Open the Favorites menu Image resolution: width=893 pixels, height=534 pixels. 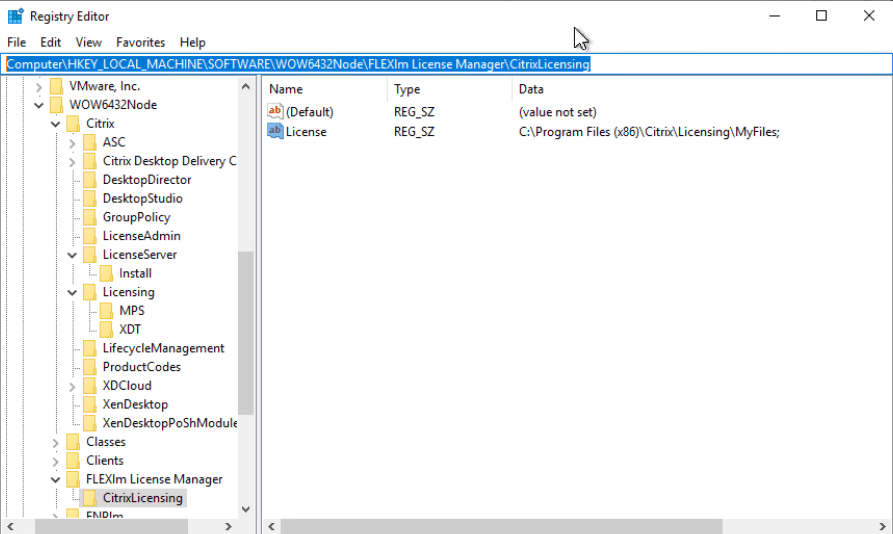(140, 42)
